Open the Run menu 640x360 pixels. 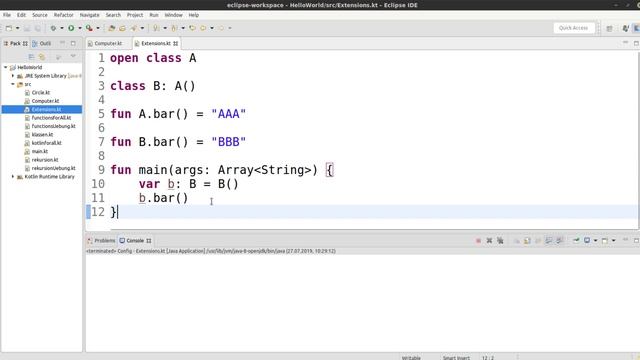pos(154,15)
